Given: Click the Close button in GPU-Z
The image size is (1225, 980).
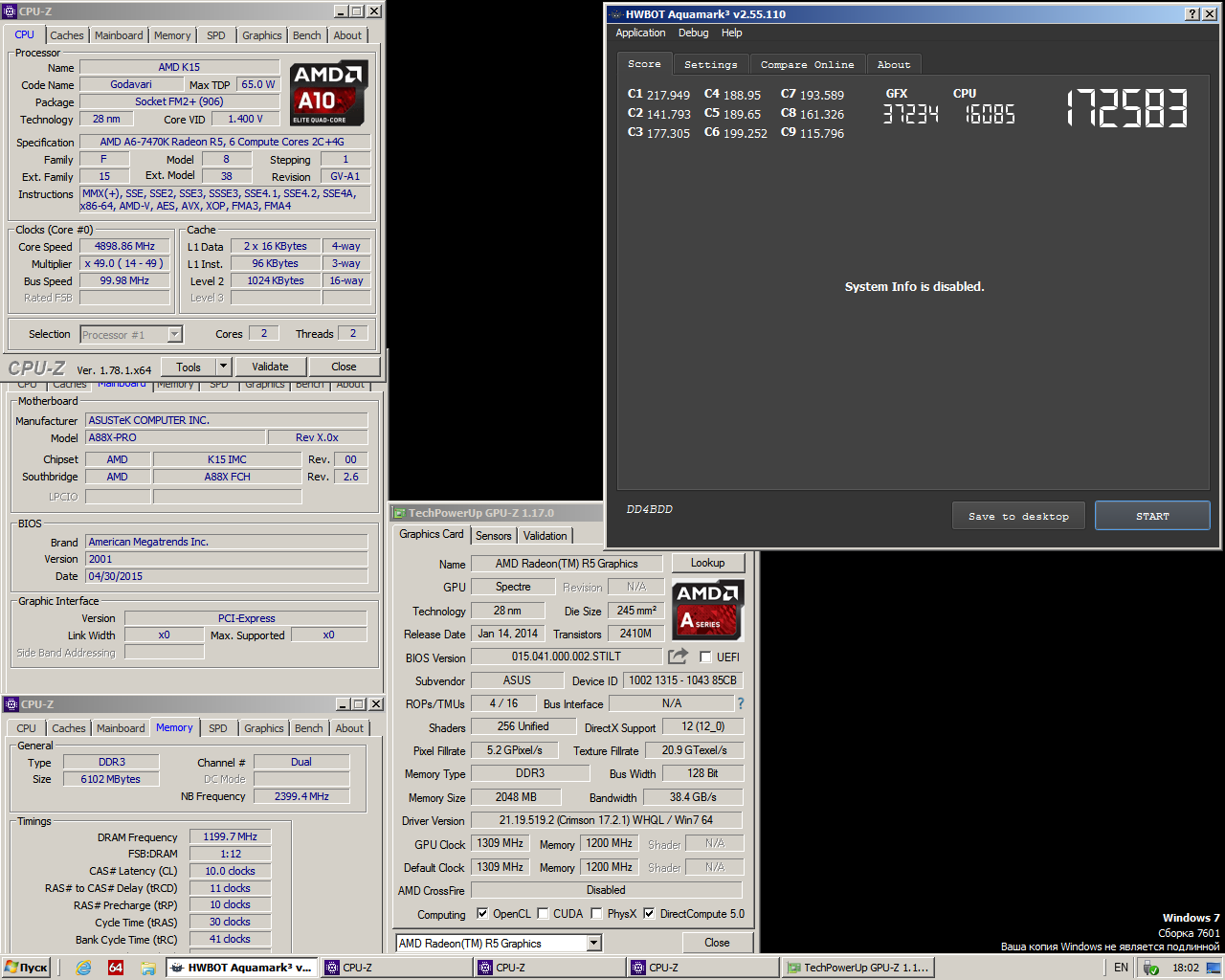Looking at the screenshot, I should [x=717, y=943].
